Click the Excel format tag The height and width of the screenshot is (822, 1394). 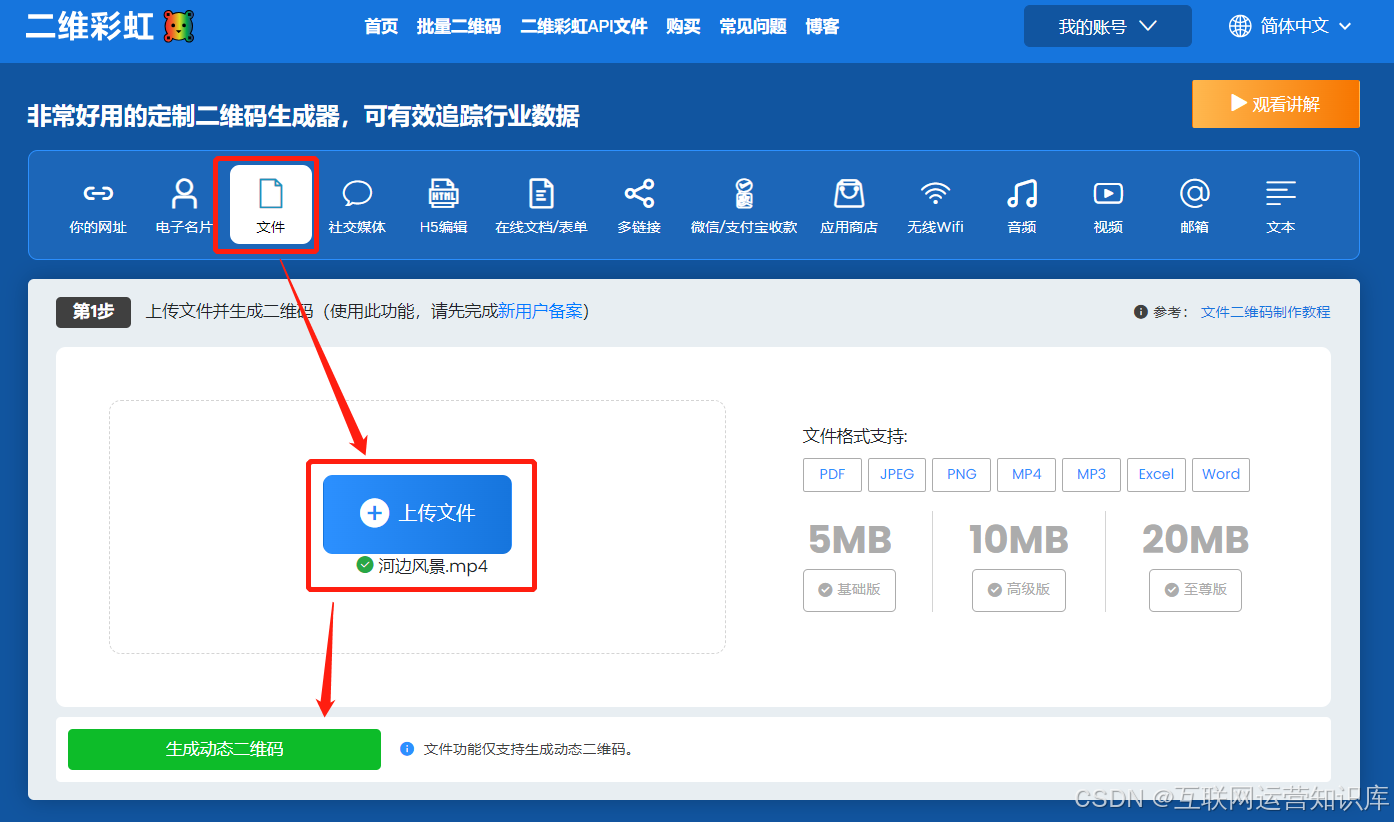1156,475
